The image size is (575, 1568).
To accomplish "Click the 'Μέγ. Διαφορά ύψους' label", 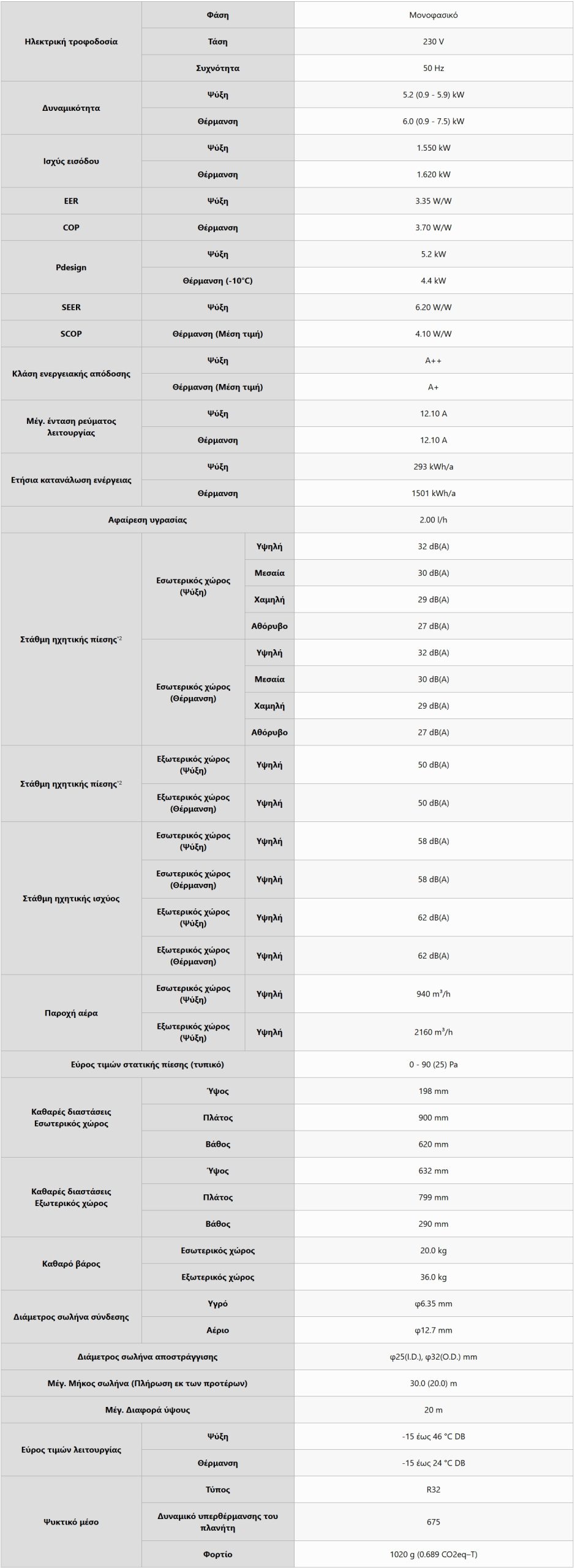I will (148, 1410).
